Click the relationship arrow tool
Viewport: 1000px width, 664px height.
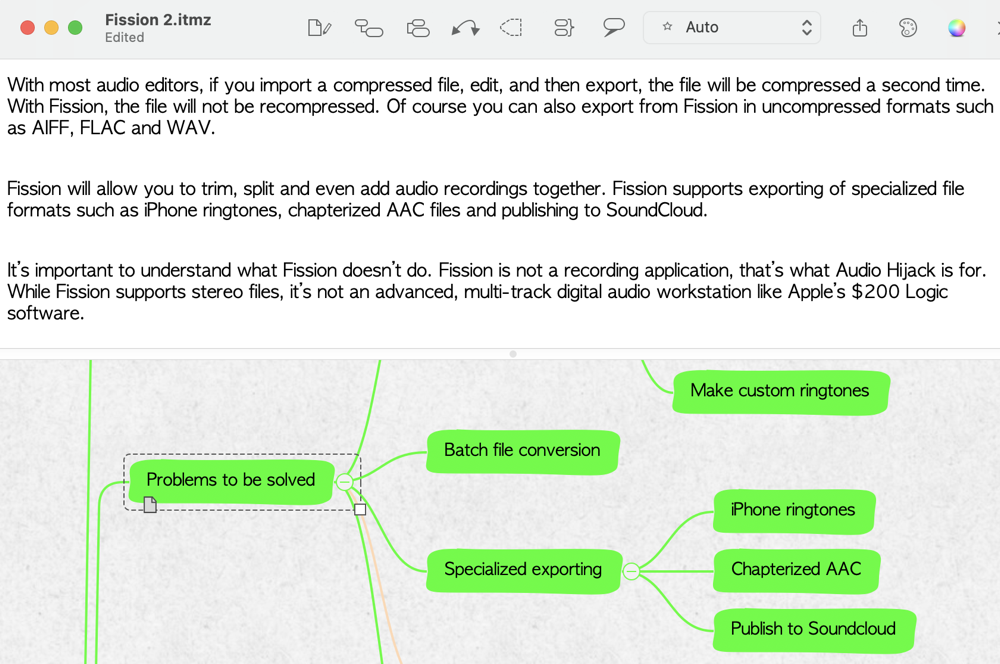coord(465,28)
